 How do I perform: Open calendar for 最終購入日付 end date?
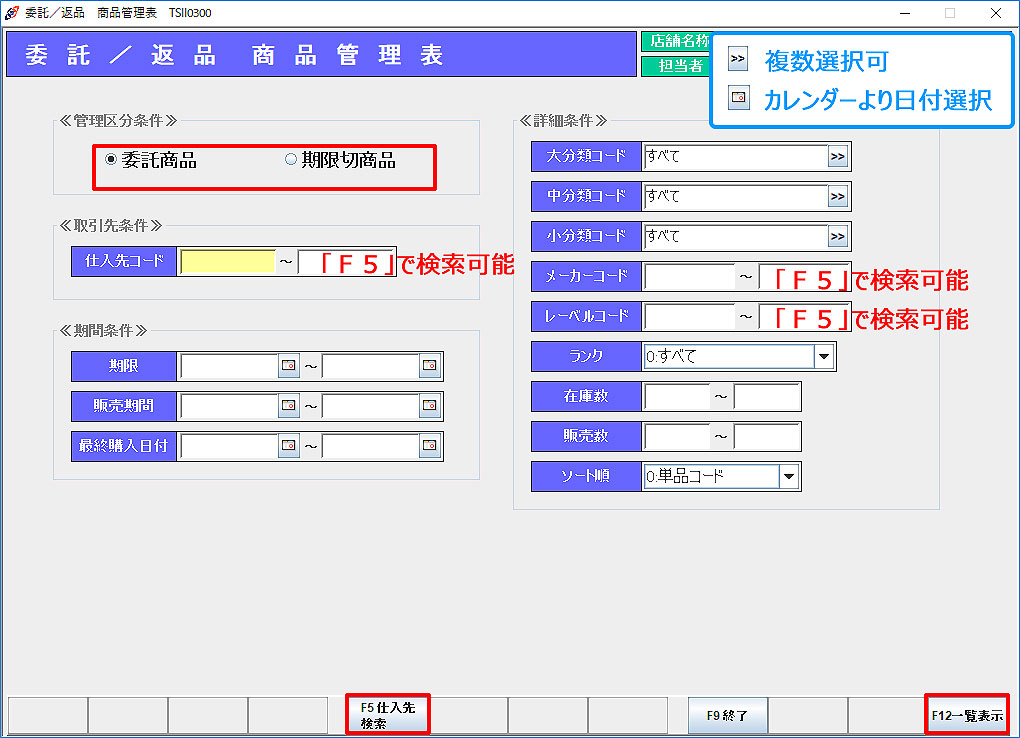point(430,446)
